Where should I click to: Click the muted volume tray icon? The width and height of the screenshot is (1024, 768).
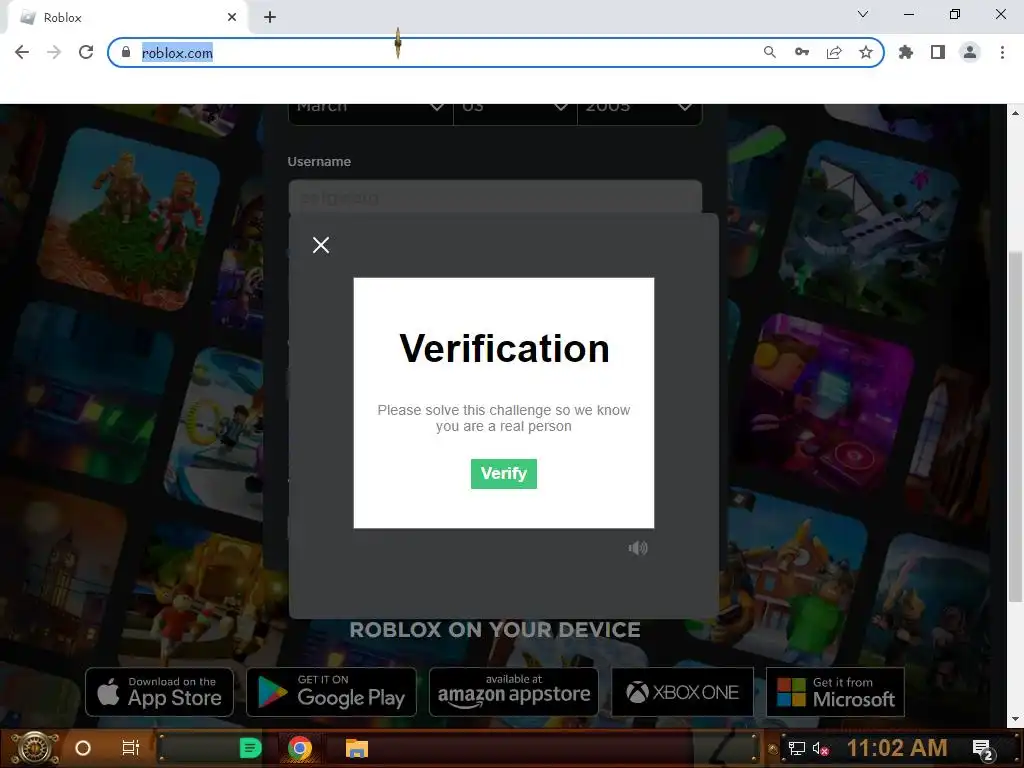820,748
